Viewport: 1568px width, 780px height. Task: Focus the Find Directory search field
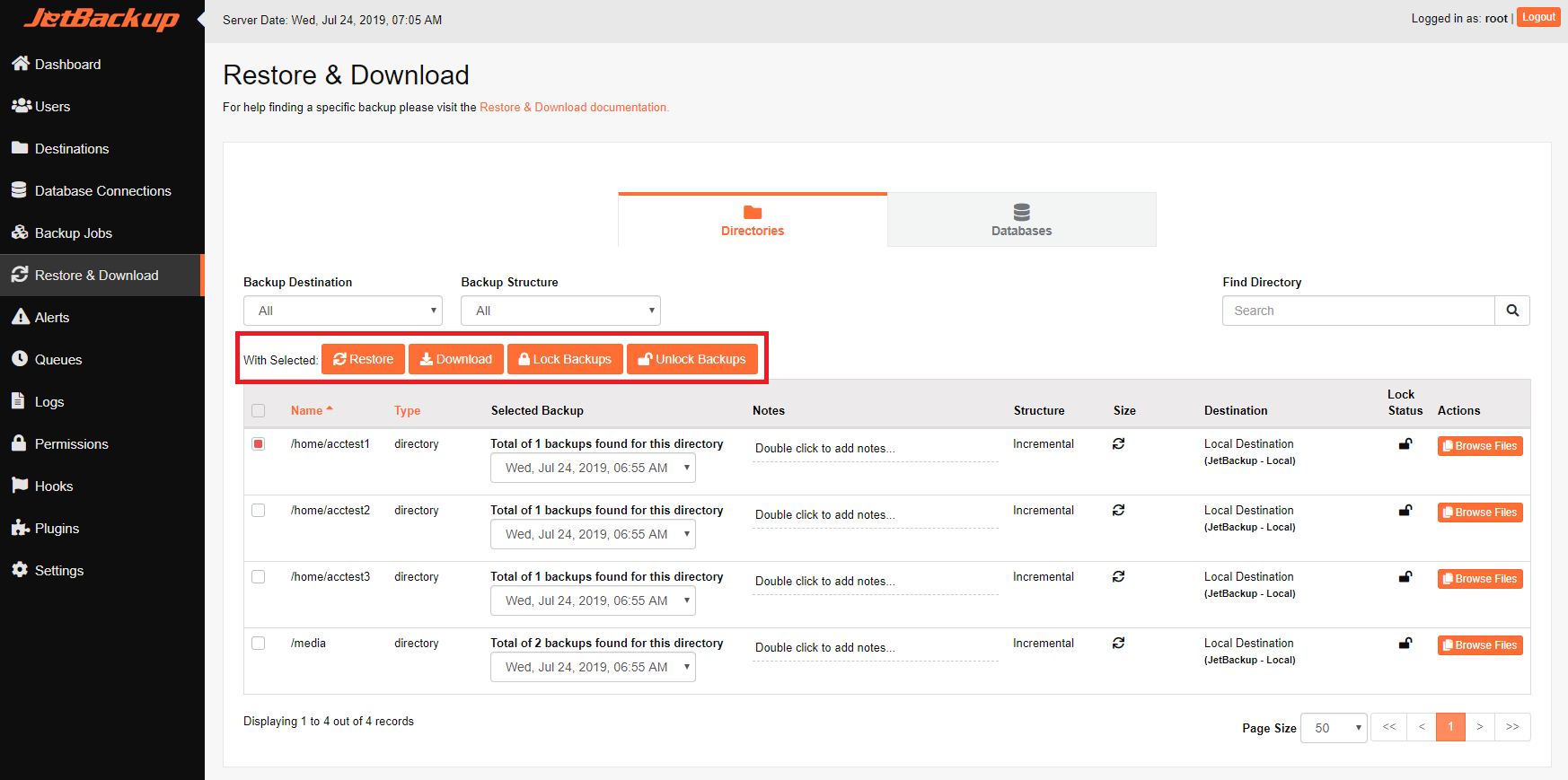coord(1358,311)
